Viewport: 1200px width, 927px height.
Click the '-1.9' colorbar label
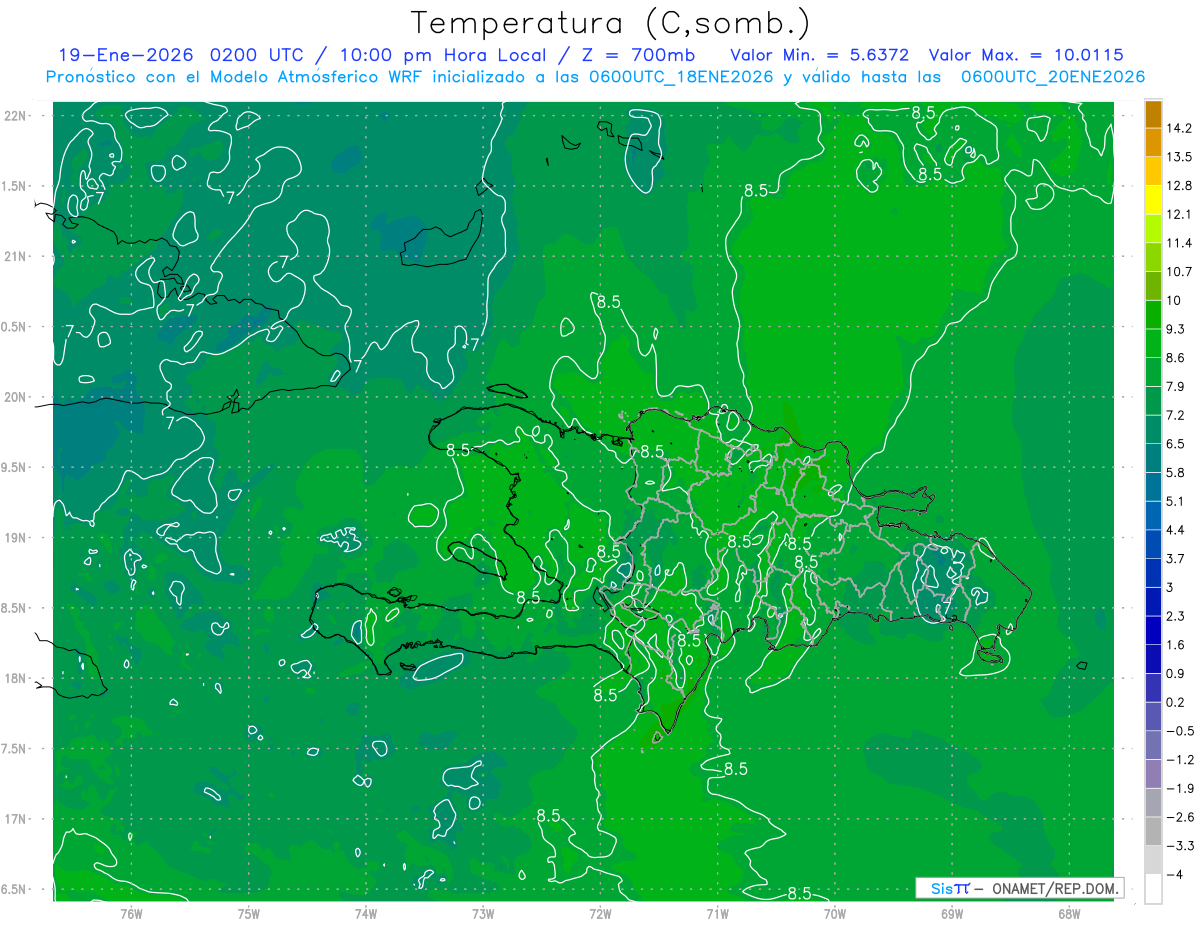tap(1179, 788)
